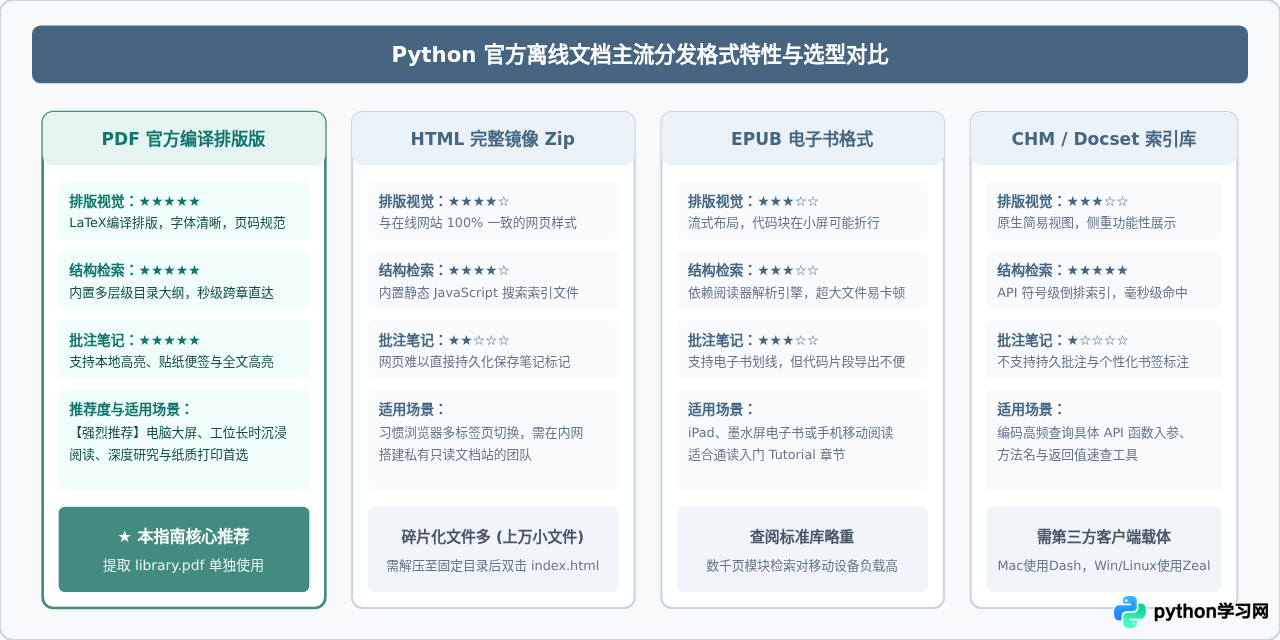The image size is (1280, 640).
Task: Click the CHM column's "适用场景：" label
Action: click(1031, 409)
